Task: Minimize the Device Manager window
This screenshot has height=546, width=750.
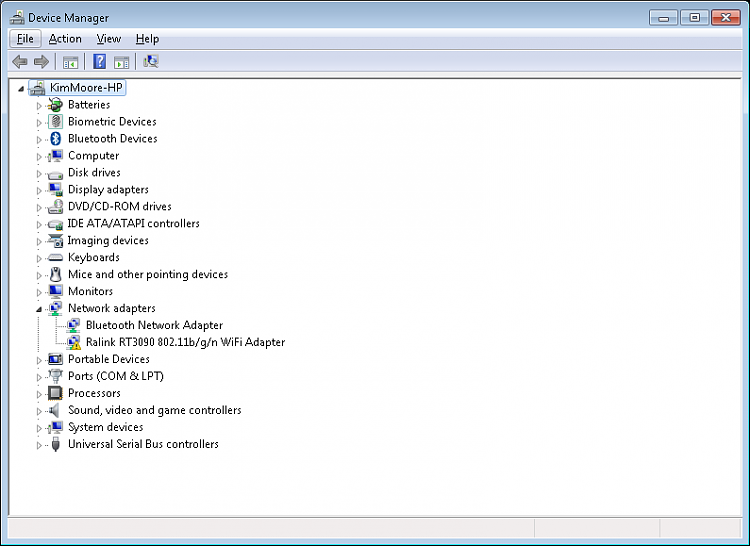Action: tap(663, 18)
